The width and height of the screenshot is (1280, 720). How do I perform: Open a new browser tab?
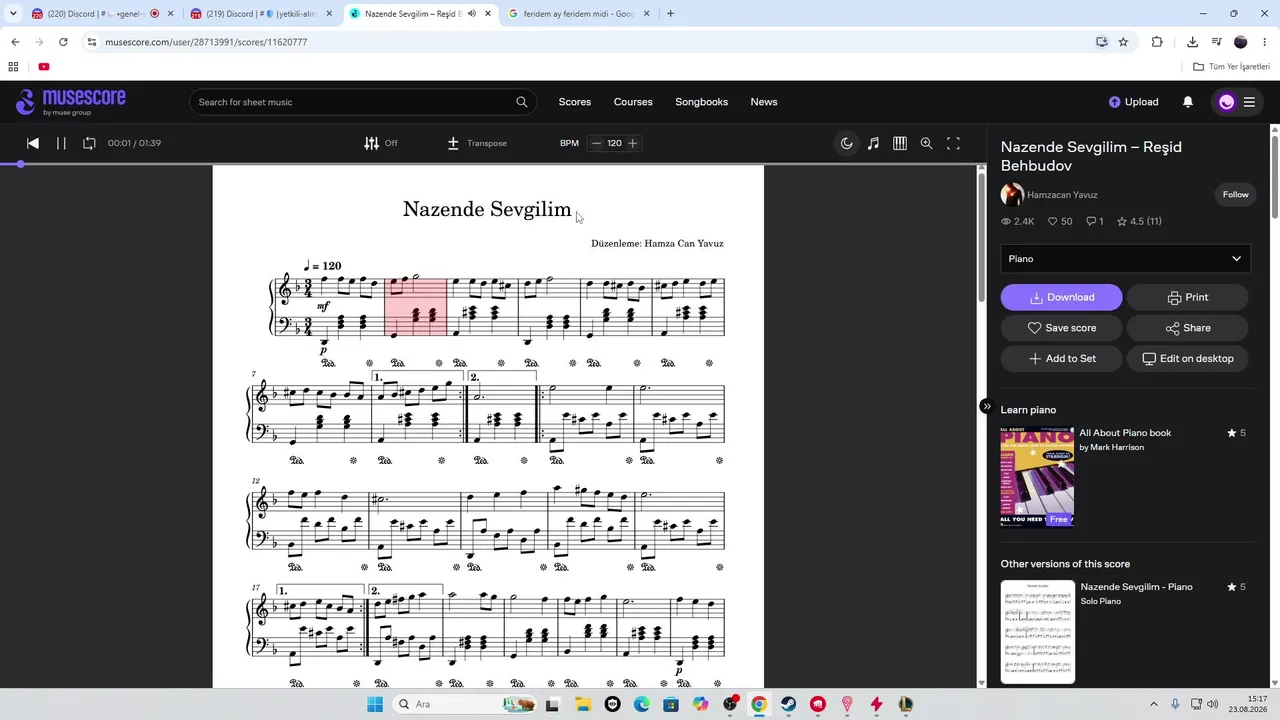670,14
